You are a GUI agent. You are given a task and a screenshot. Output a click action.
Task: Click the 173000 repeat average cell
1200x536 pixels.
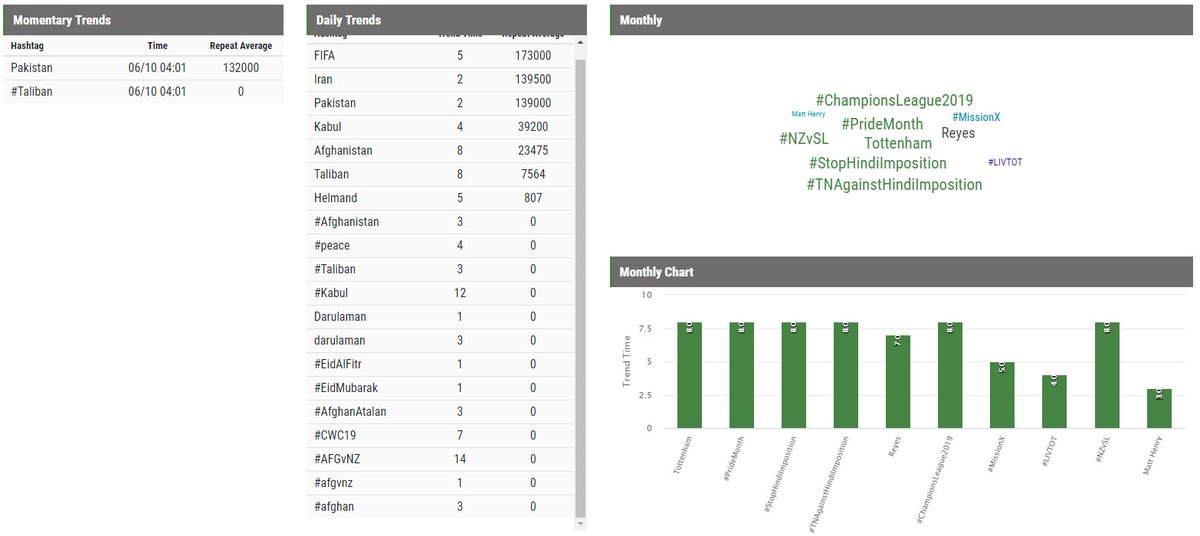coord(533,56)
